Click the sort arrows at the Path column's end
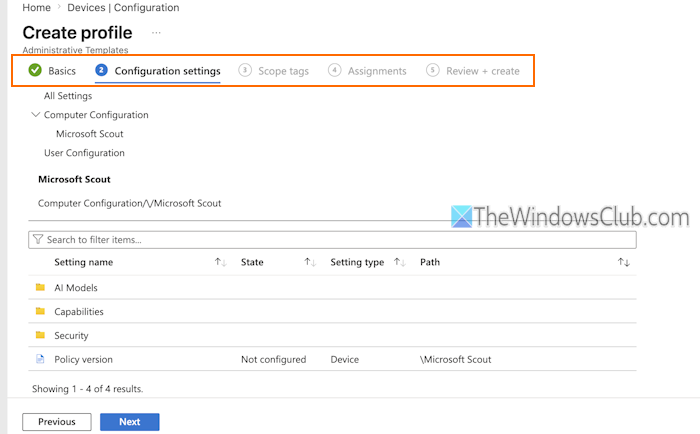The image size is (700, 434). pos(624,262)
